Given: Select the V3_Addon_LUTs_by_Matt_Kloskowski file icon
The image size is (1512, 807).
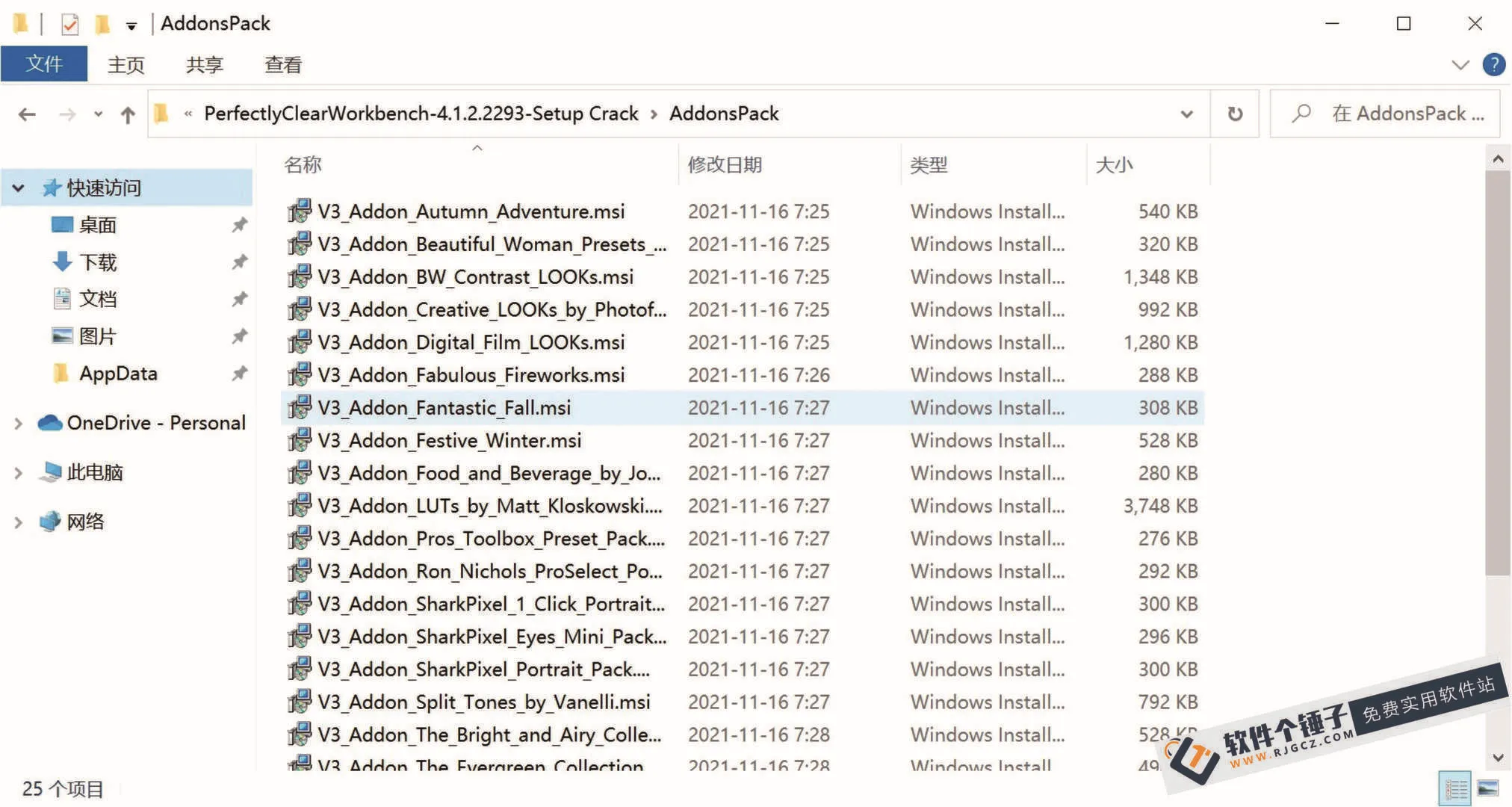Looking at the screenshot, I should [300, 506].
